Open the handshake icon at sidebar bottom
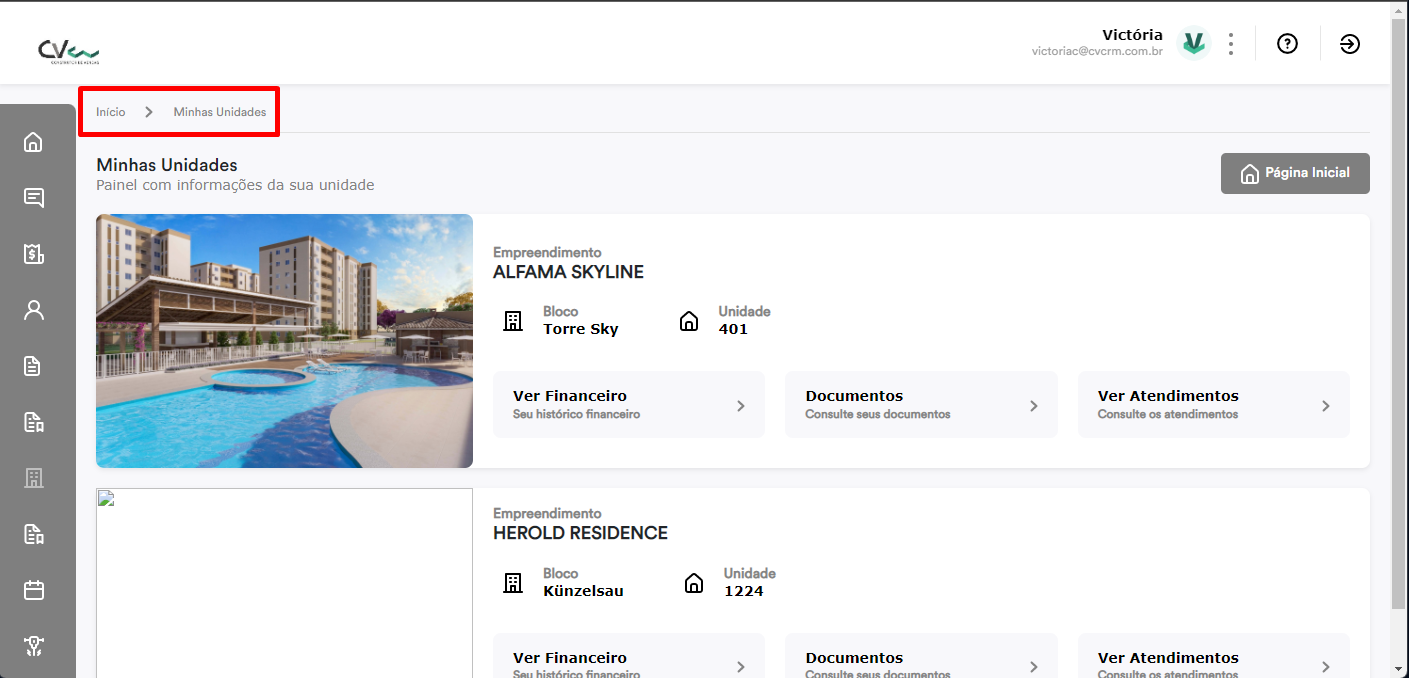This screenshot has width=1409, height=678. 34,646
